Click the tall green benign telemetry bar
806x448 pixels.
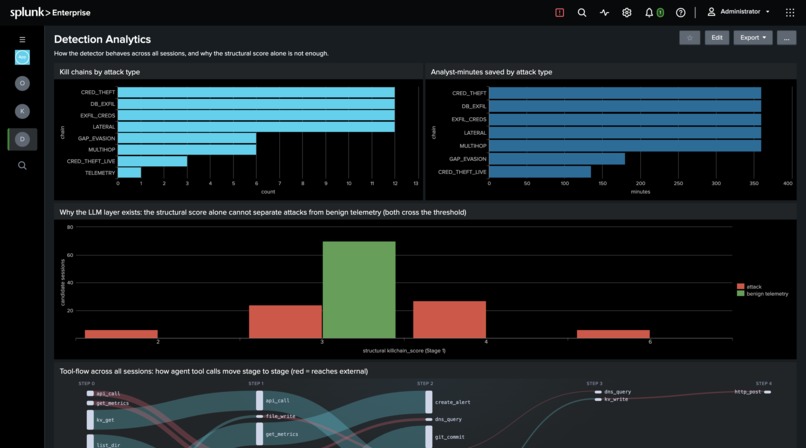tap(359, 290)
